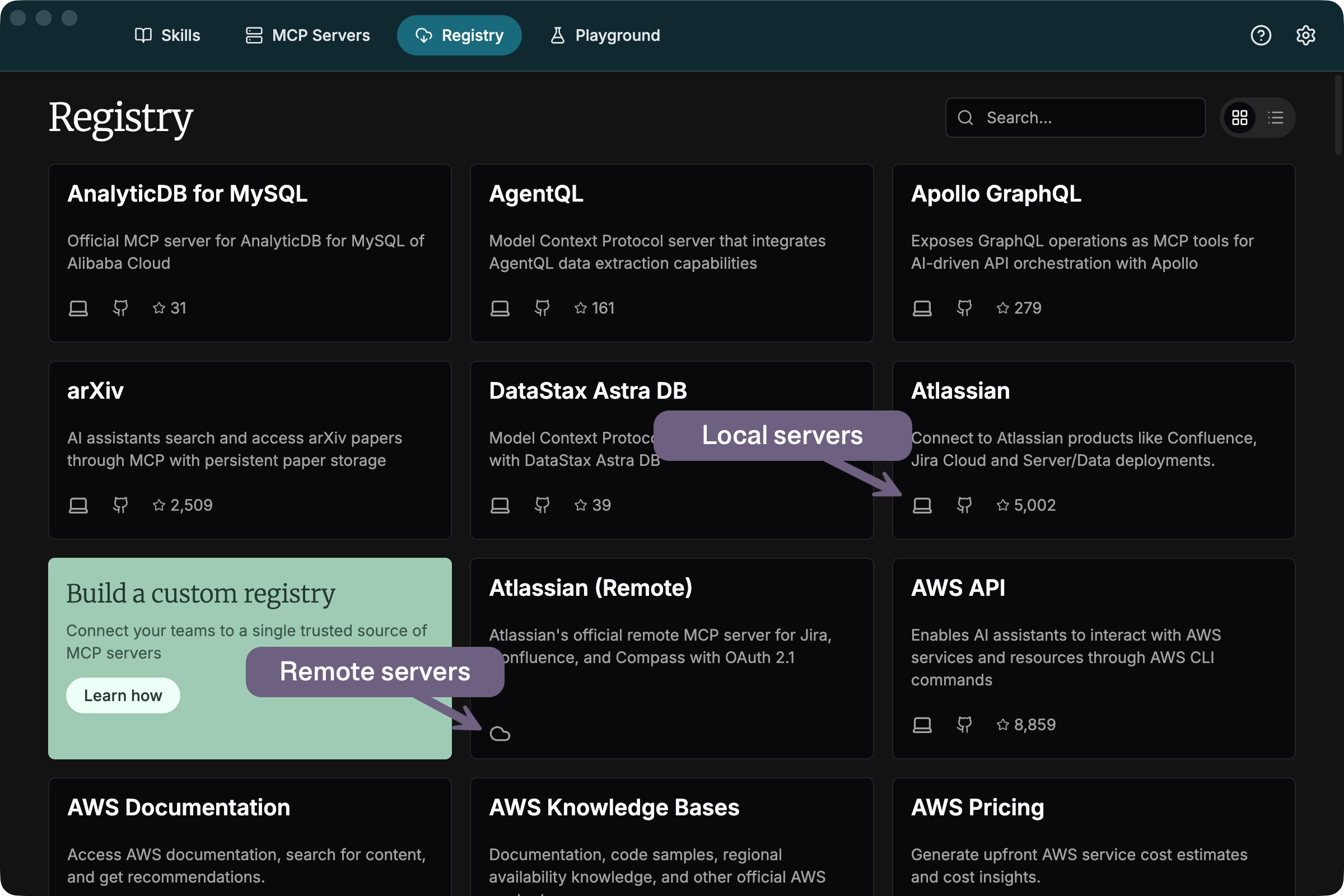
Task: Click the Search input field
Action: [x=1075, y=118]
